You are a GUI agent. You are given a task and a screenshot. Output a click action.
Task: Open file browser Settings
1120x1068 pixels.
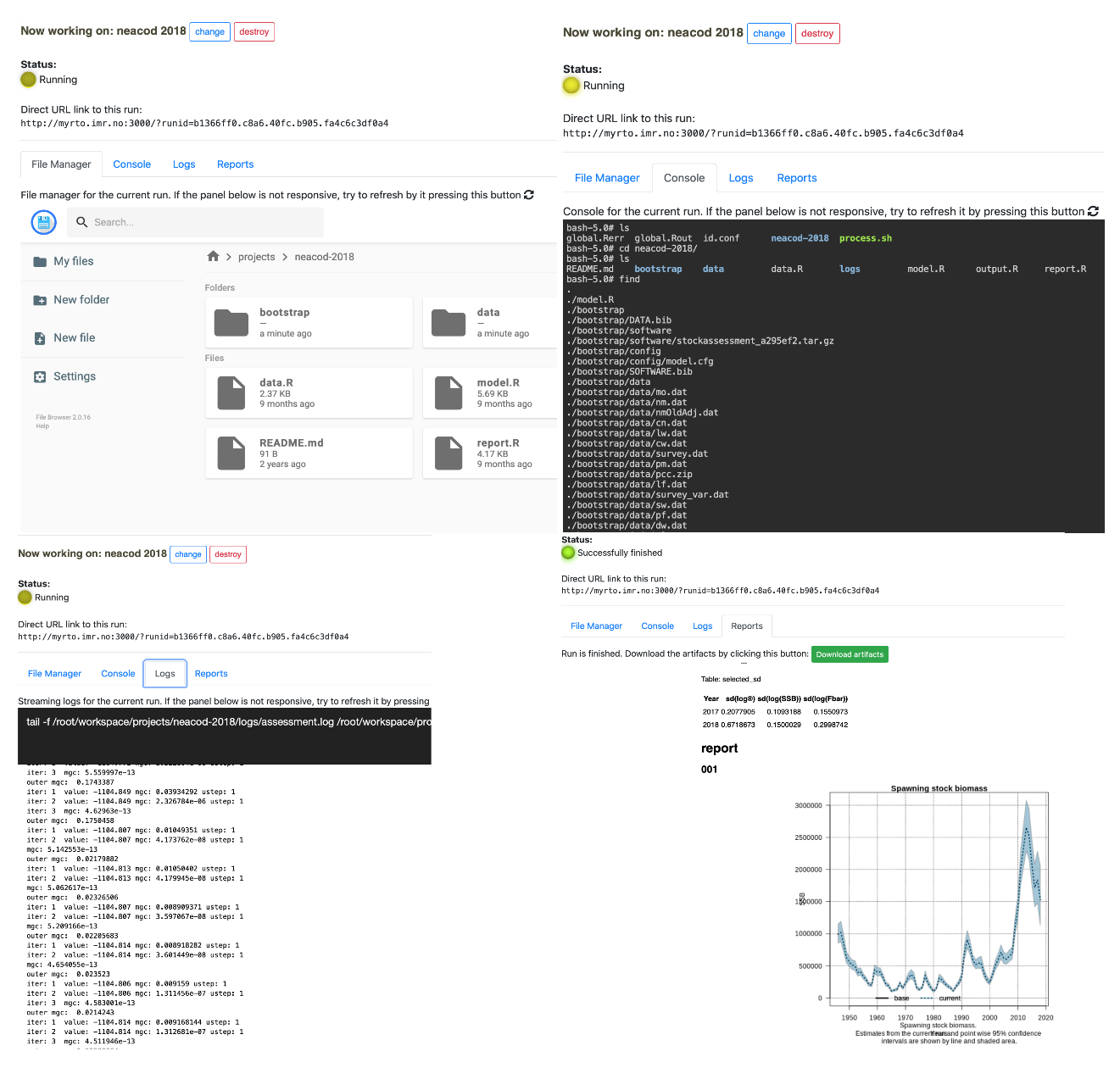[74, 376]
